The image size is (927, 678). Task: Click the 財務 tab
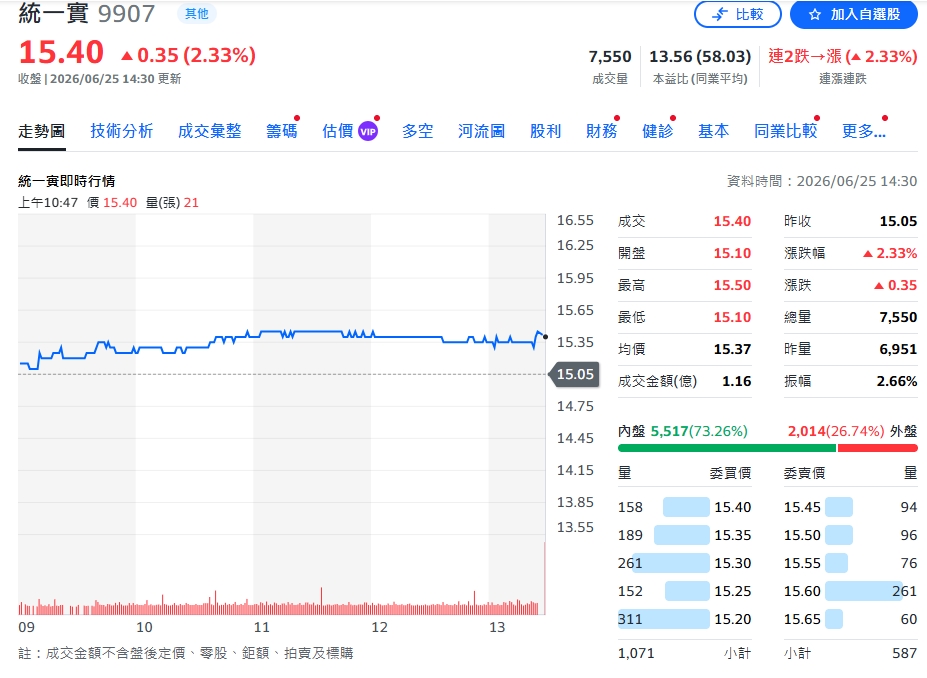[601, 131]
